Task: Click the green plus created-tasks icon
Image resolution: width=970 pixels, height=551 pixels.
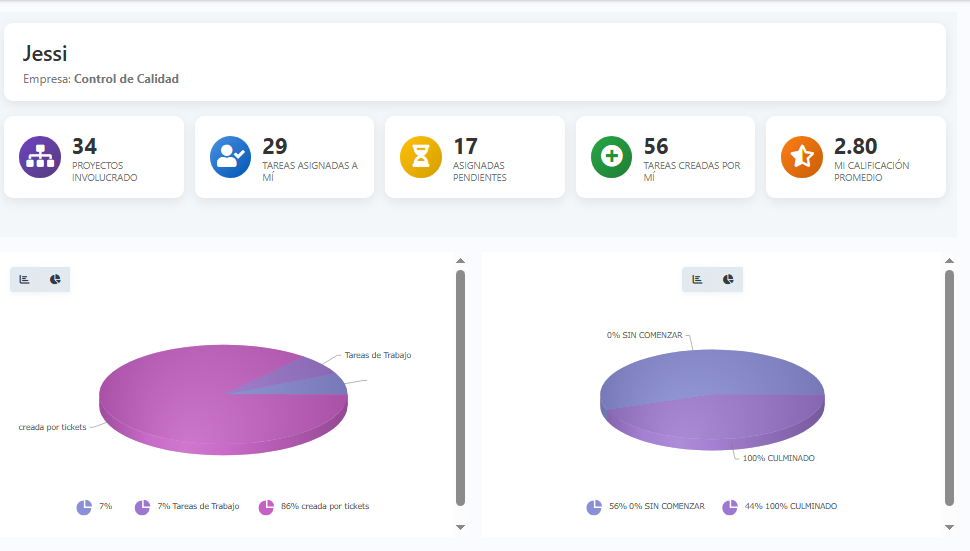Action: click(x=611, y=157)
